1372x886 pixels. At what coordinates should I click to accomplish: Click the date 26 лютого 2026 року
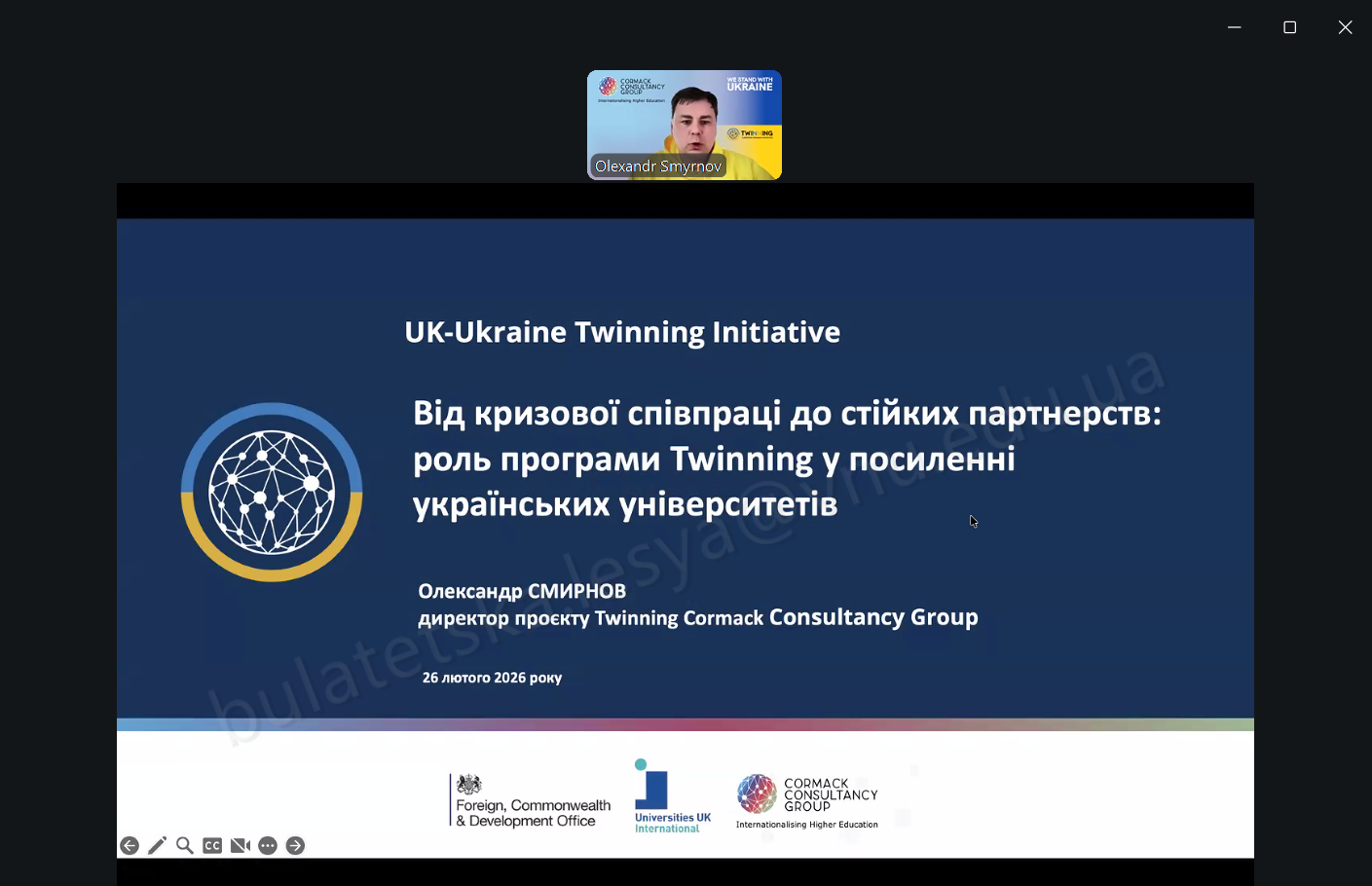[x=492, y=678]
